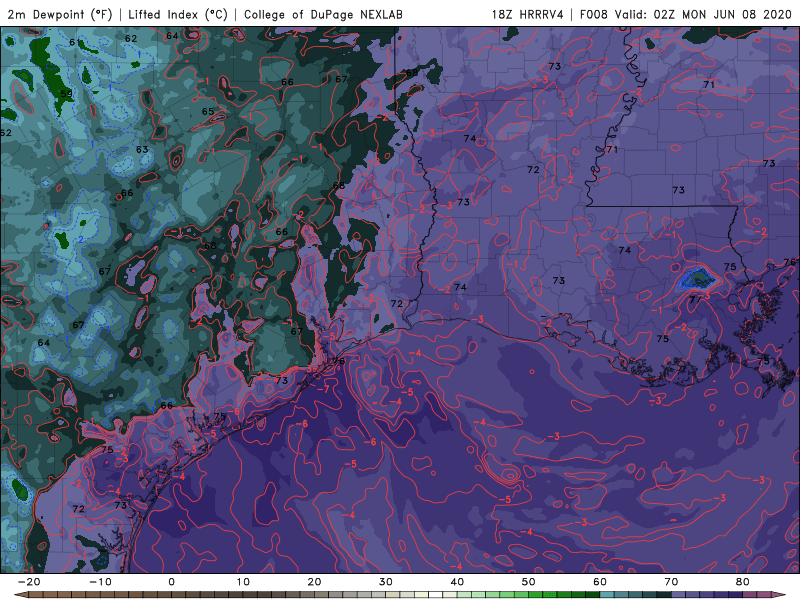
Task: Click the '-10' label on the color scale
Action: [100, 582]
